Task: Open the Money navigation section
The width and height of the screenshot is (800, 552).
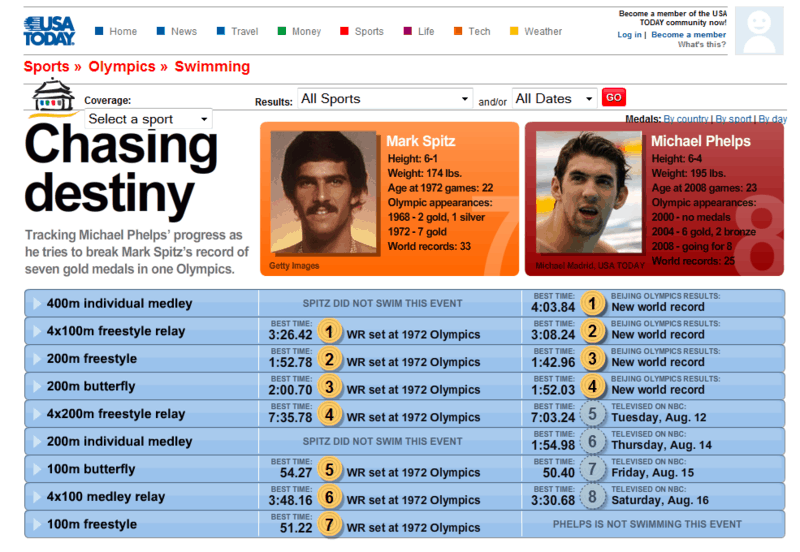Action: (300, 31)
